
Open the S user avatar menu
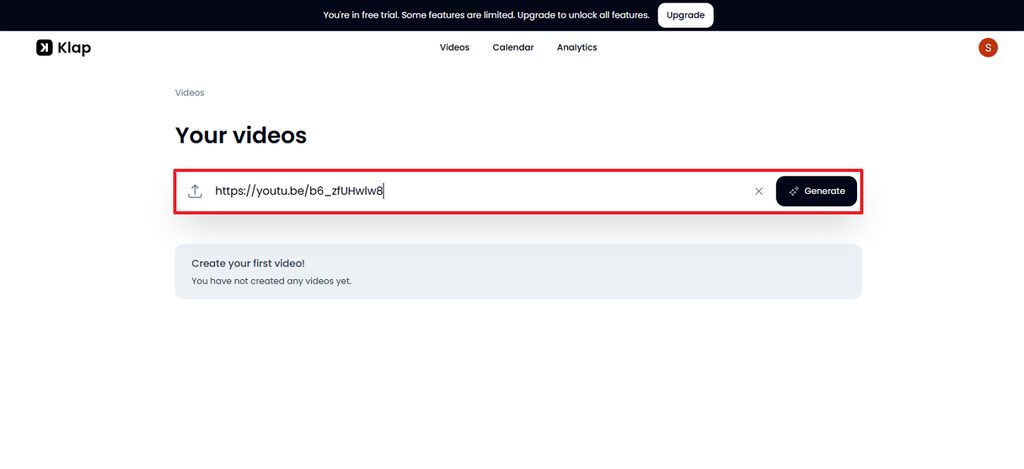click(x=987, y=48)
